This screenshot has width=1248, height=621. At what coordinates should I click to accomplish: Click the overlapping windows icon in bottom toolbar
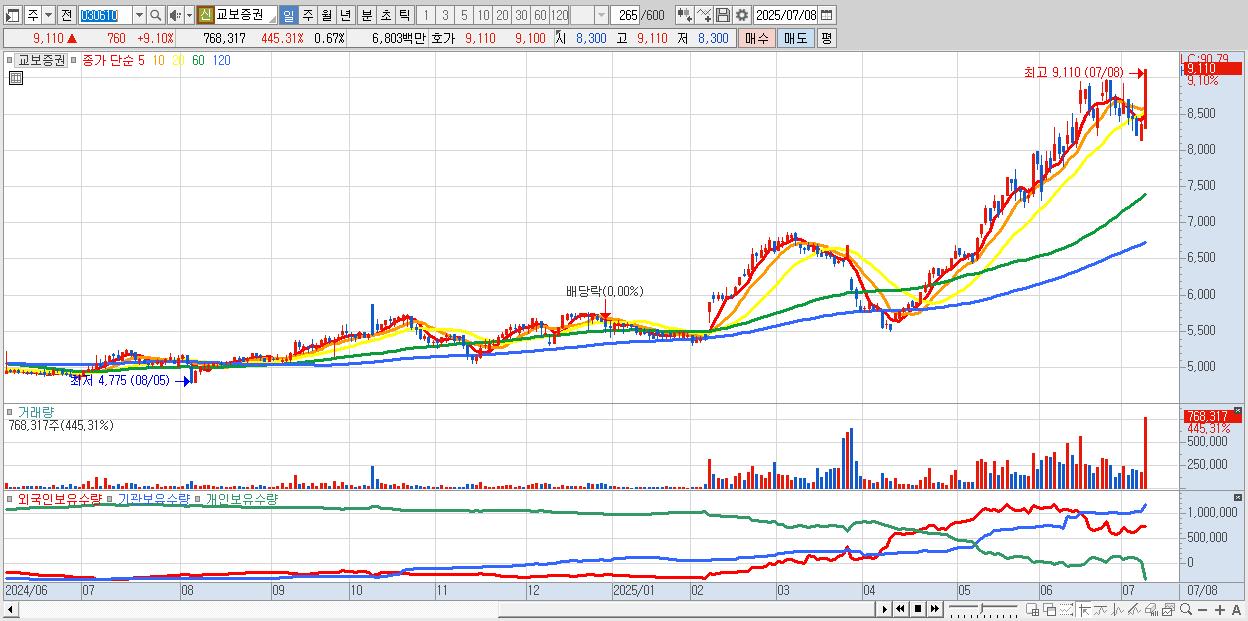(x=1049, y=610)
